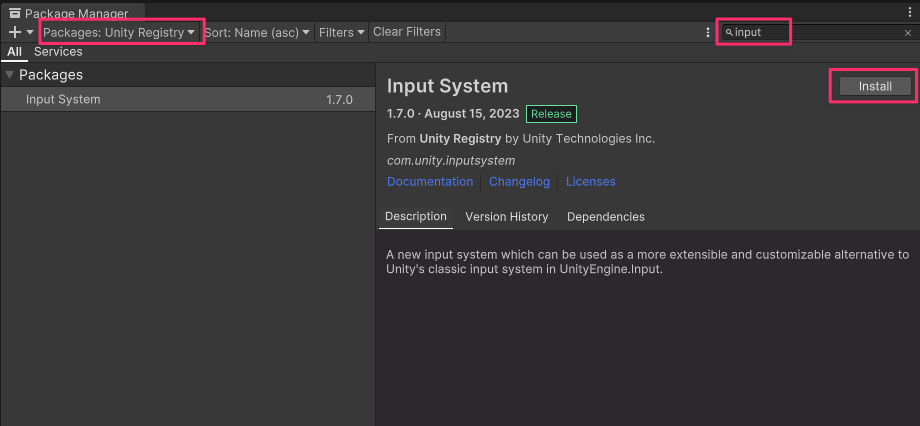Switch to the Services tab
The height and width of the screenshot is (426, 920).
click(58, 52)
